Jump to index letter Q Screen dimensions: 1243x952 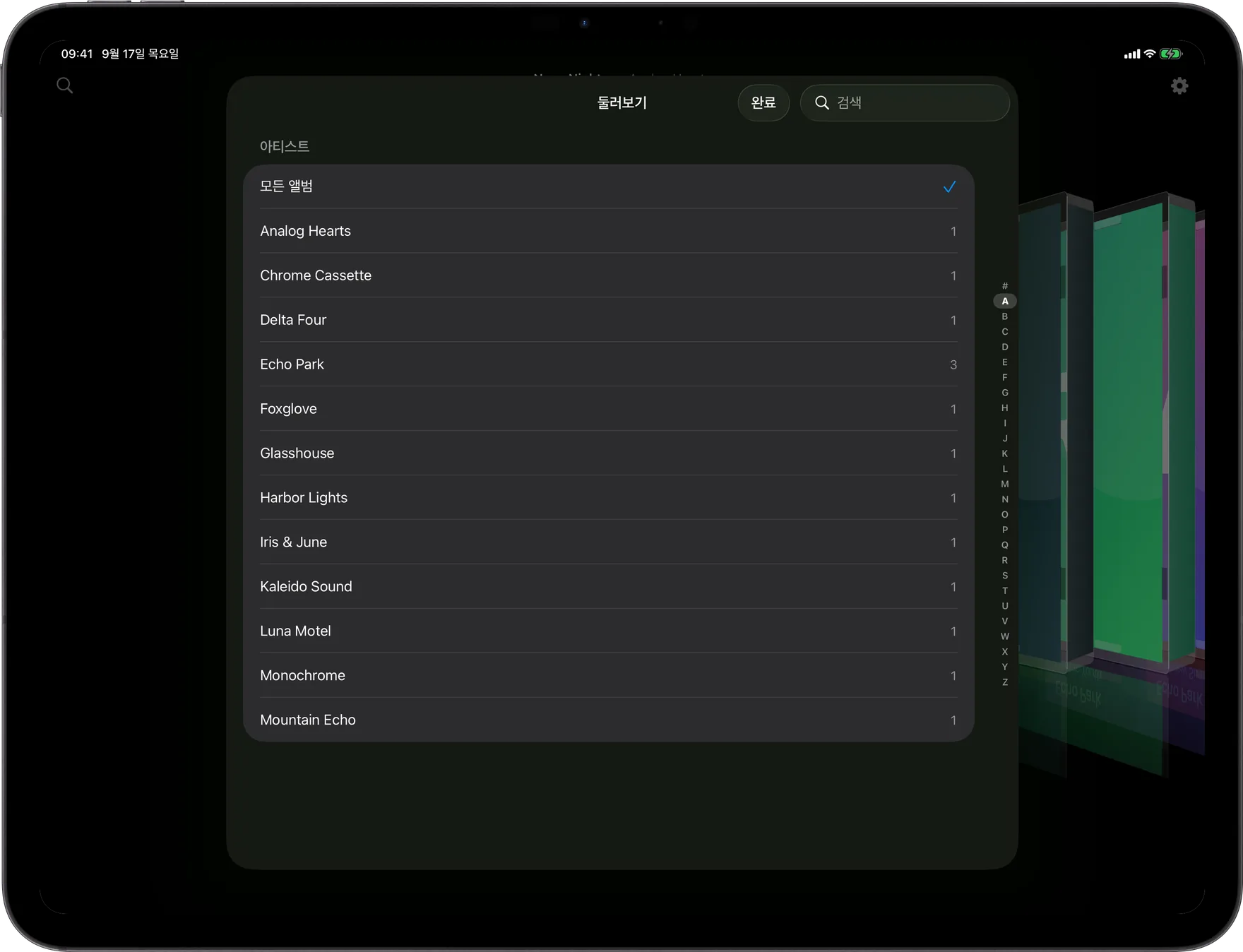(1005, 545)
